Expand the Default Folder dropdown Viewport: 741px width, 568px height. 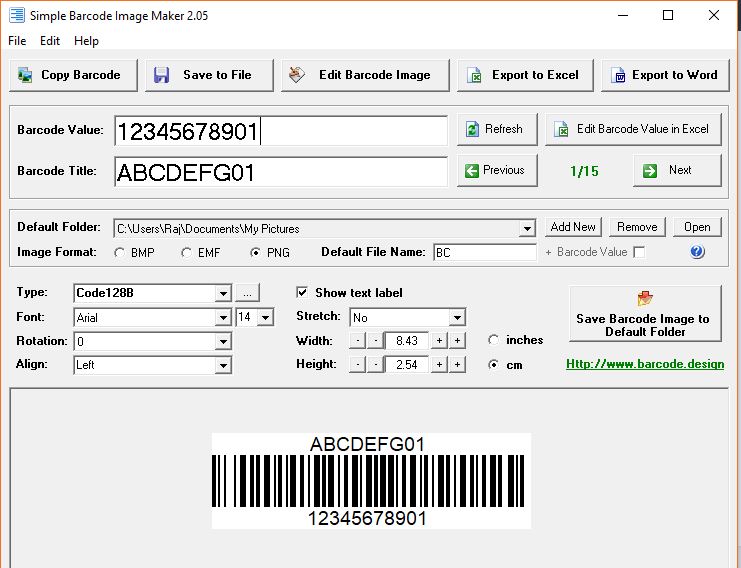(x=526, y=229)
